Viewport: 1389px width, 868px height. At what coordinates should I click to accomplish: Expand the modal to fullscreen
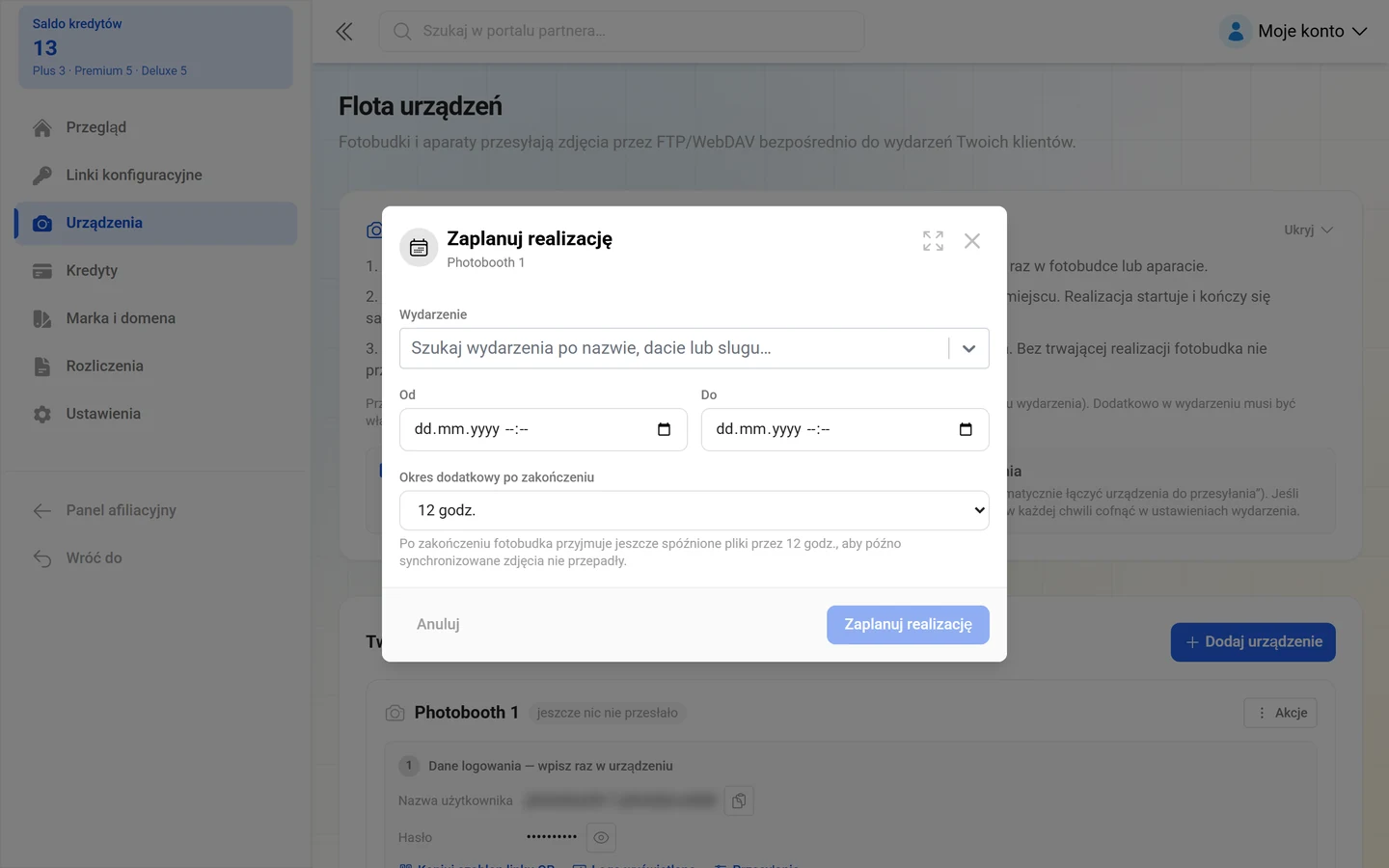[933, 241]
